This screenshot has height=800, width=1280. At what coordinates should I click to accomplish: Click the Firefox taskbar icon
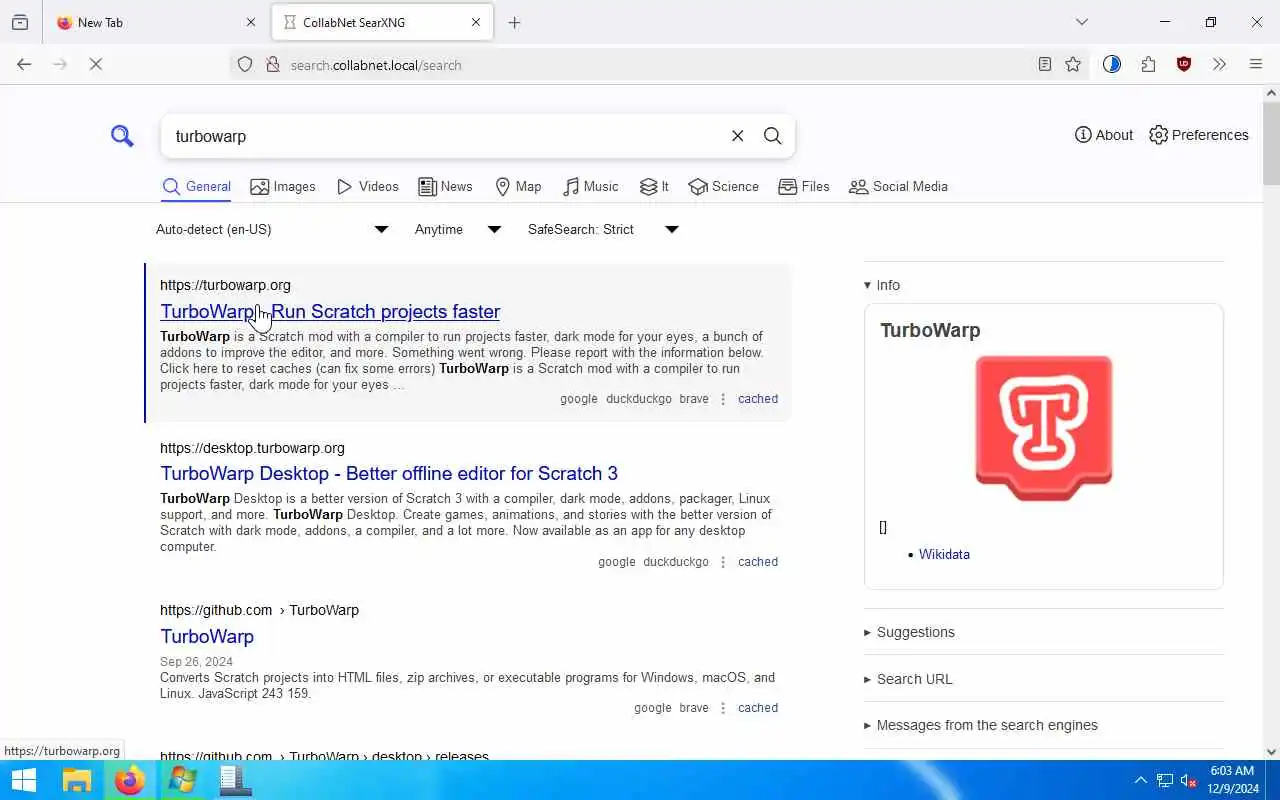click(129, 780)
